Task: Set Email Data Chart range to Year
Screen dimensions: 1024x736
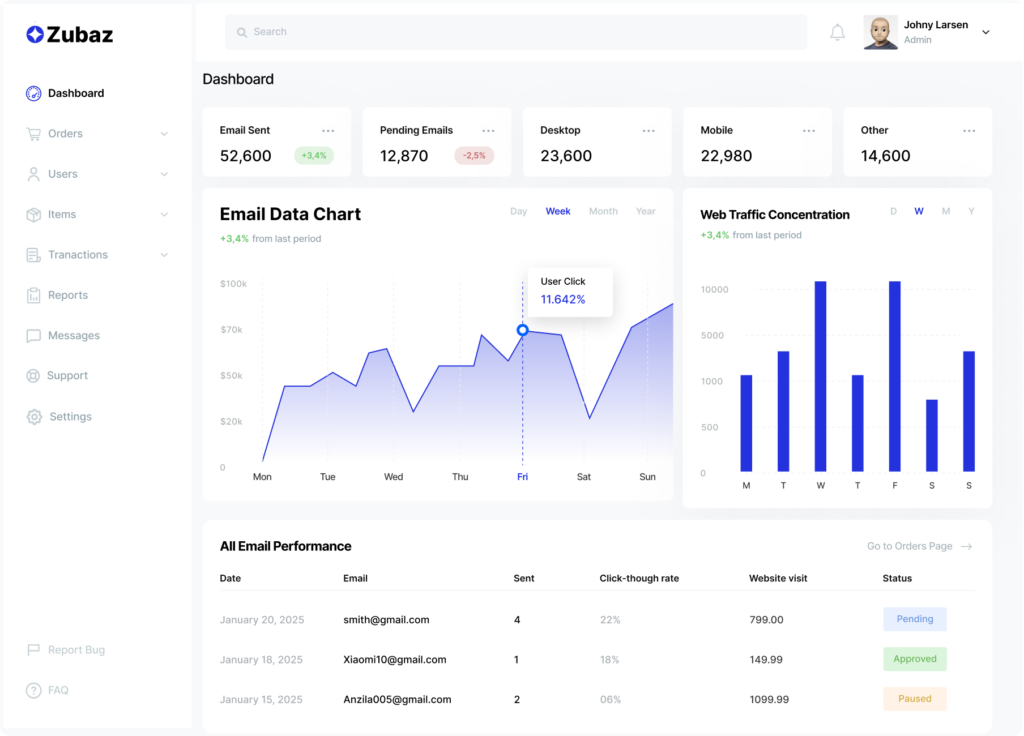Action: coord(646,211)
